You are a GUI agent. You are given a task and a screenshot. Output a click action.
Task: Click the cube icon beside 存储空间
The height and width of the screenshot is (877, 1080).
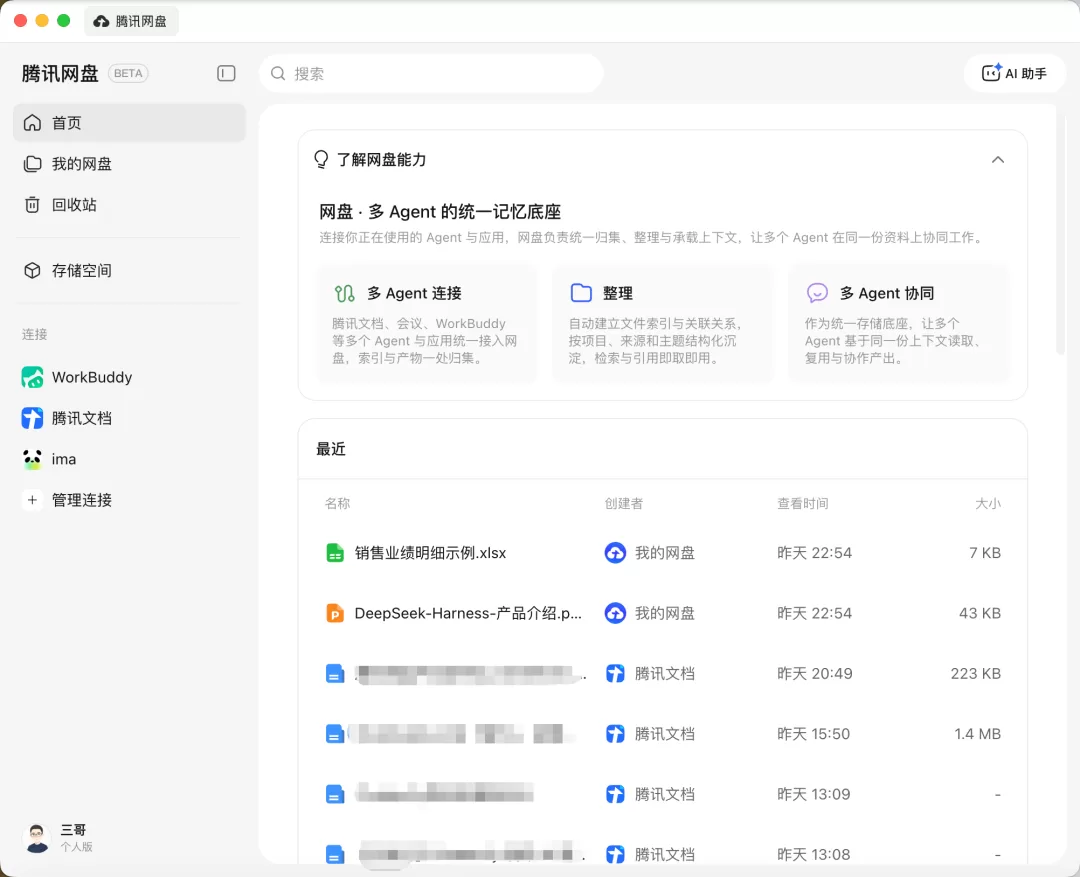(x=32, y=271)
